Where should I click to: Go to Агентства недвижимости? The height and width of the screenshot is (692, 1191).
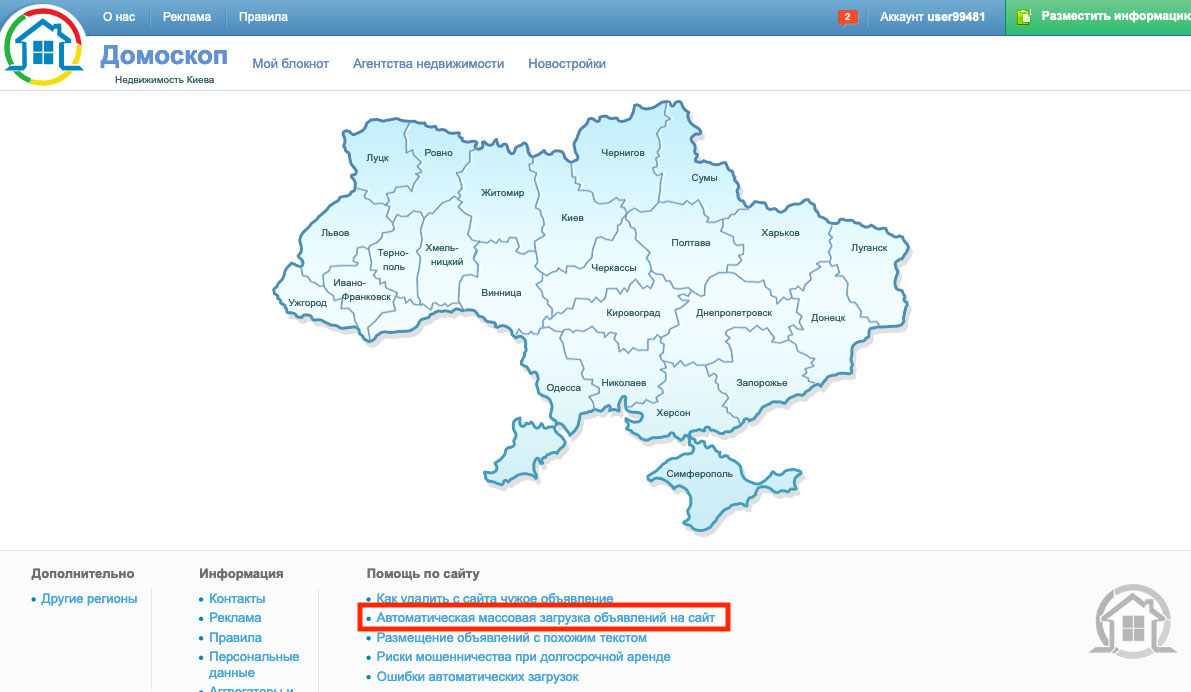(x=428, y=64)
